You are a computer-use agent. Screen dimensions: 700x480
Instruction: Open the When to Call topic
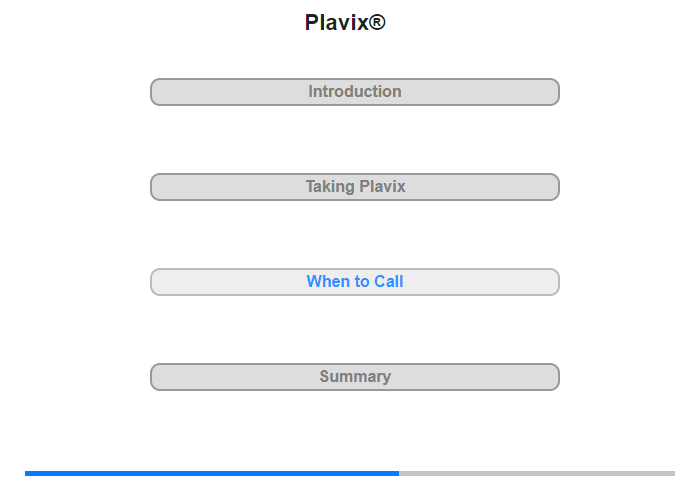click(x=354, y=282)
